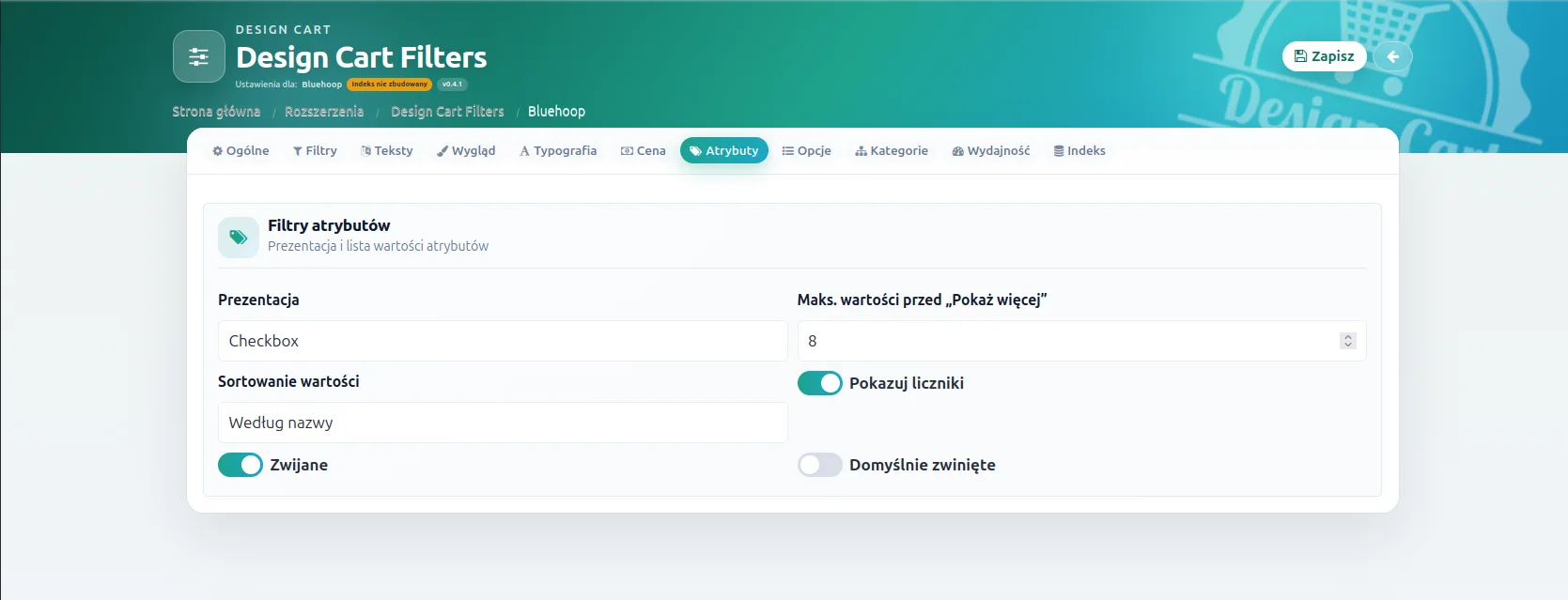This screenshot has height=600, width=1568.
Task: Click the Sortowanie wartości field label
Action: click(x=288, y=381)
